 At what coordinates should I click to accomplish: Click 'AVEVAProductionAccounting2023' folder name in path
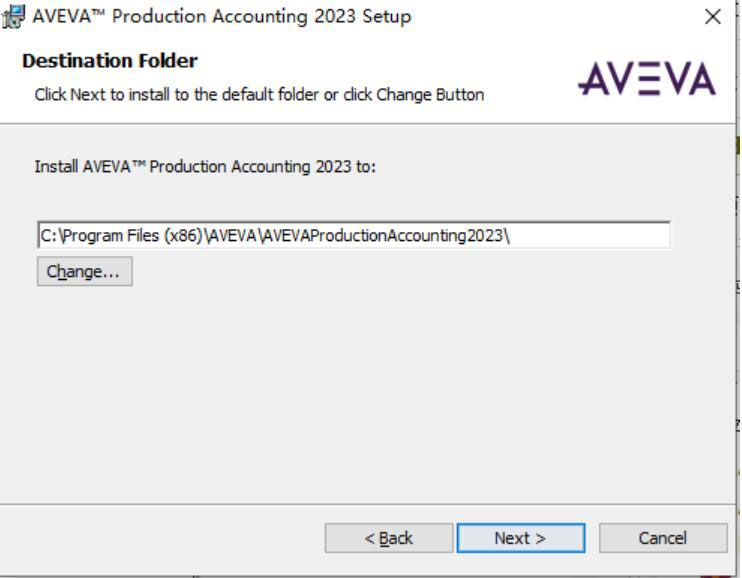click(x=381, y=235)
